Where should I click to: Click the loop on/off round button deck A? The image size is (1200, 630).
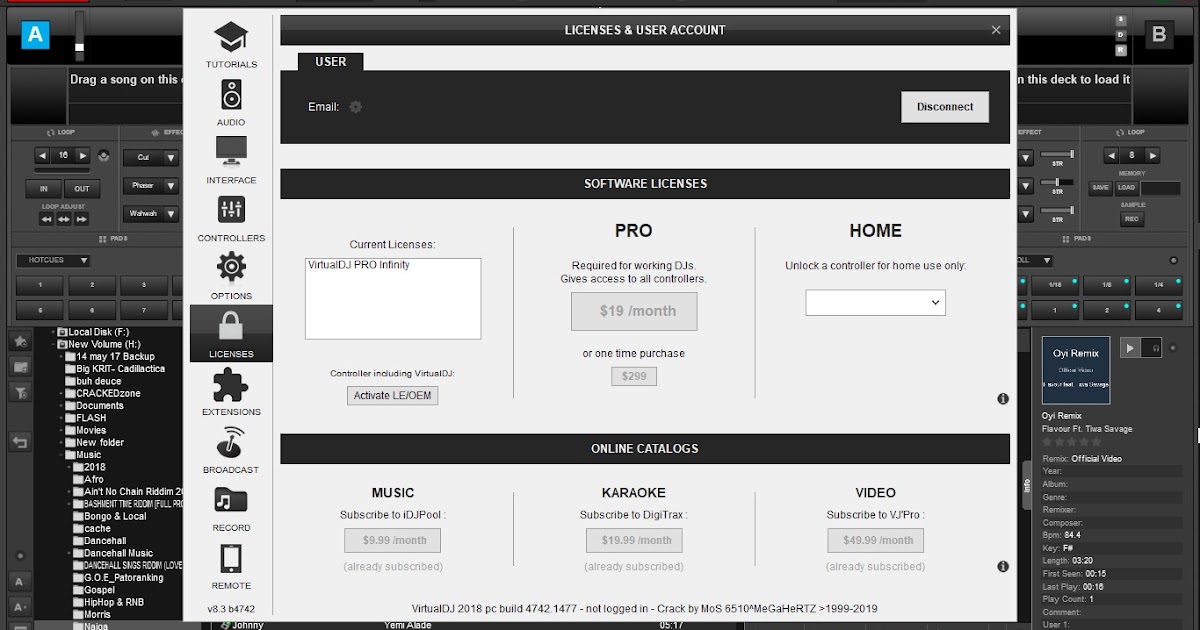103,156
